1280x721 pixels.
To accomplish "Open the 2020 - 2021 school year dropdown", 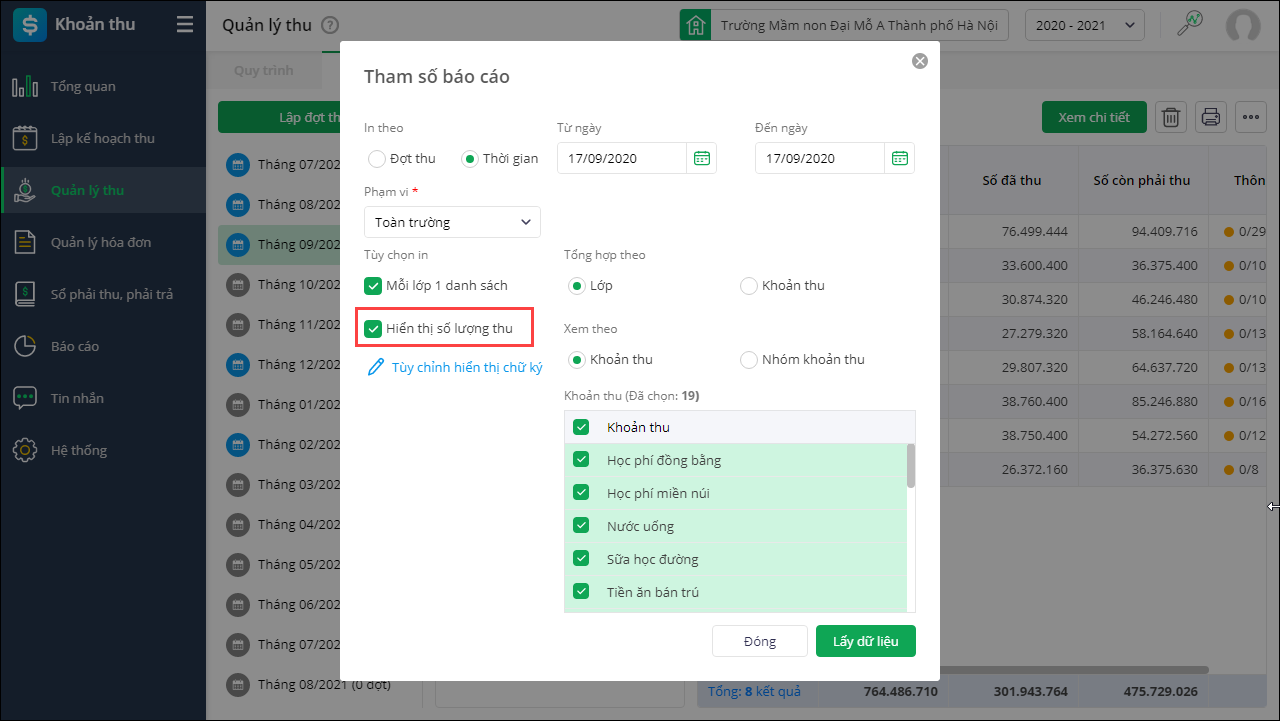I will 1085,26.
